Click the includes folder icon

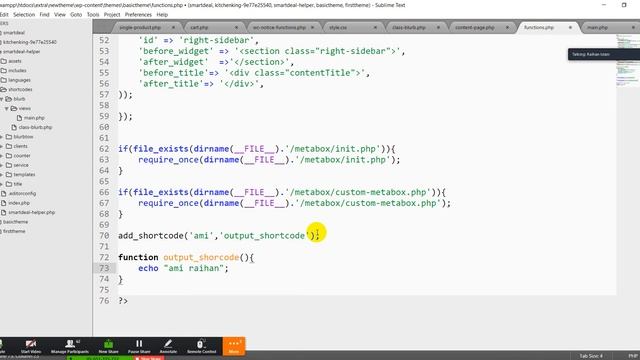point(4,70)
